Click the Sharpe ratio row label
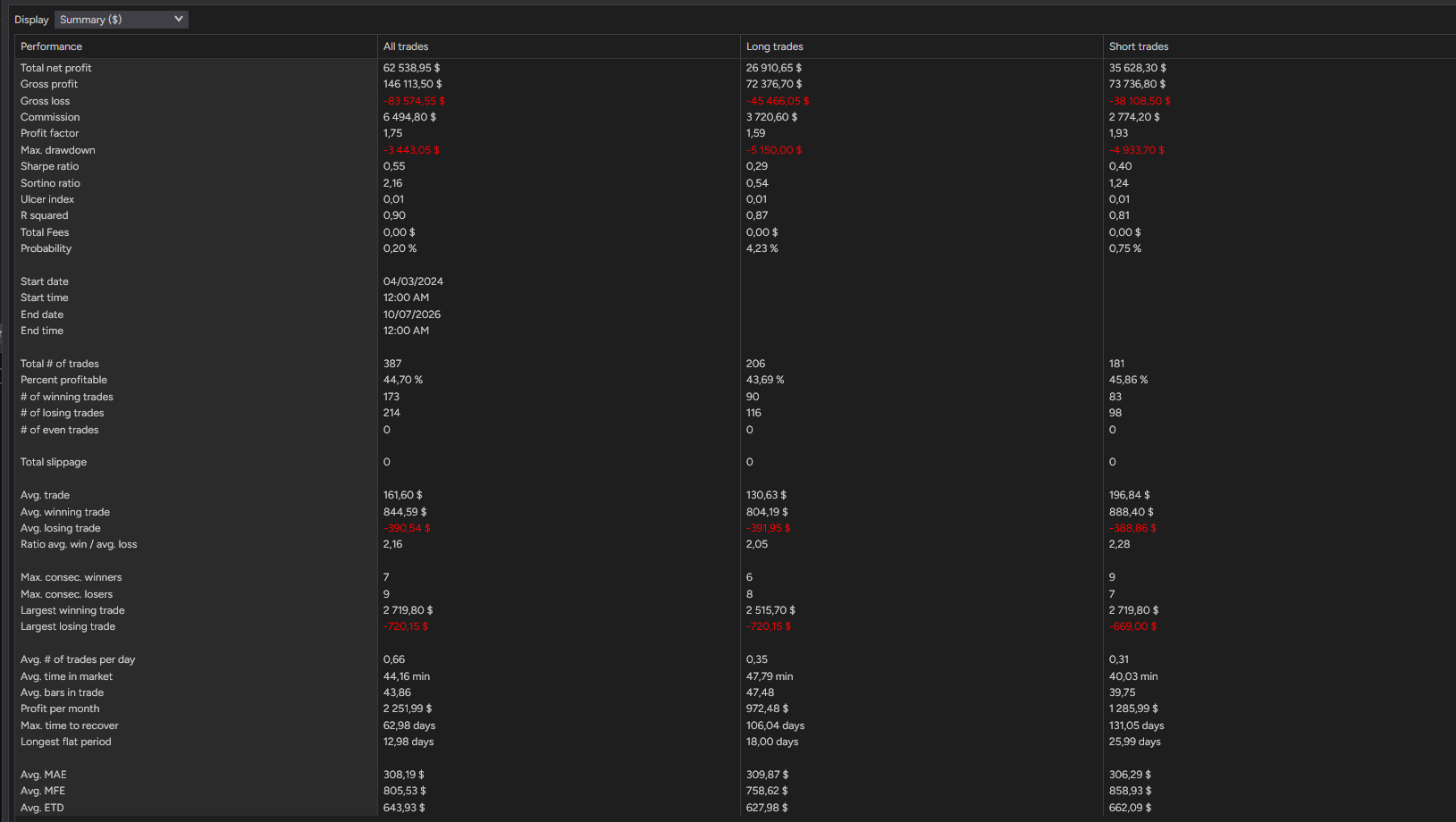 click(x=50, y=166)
